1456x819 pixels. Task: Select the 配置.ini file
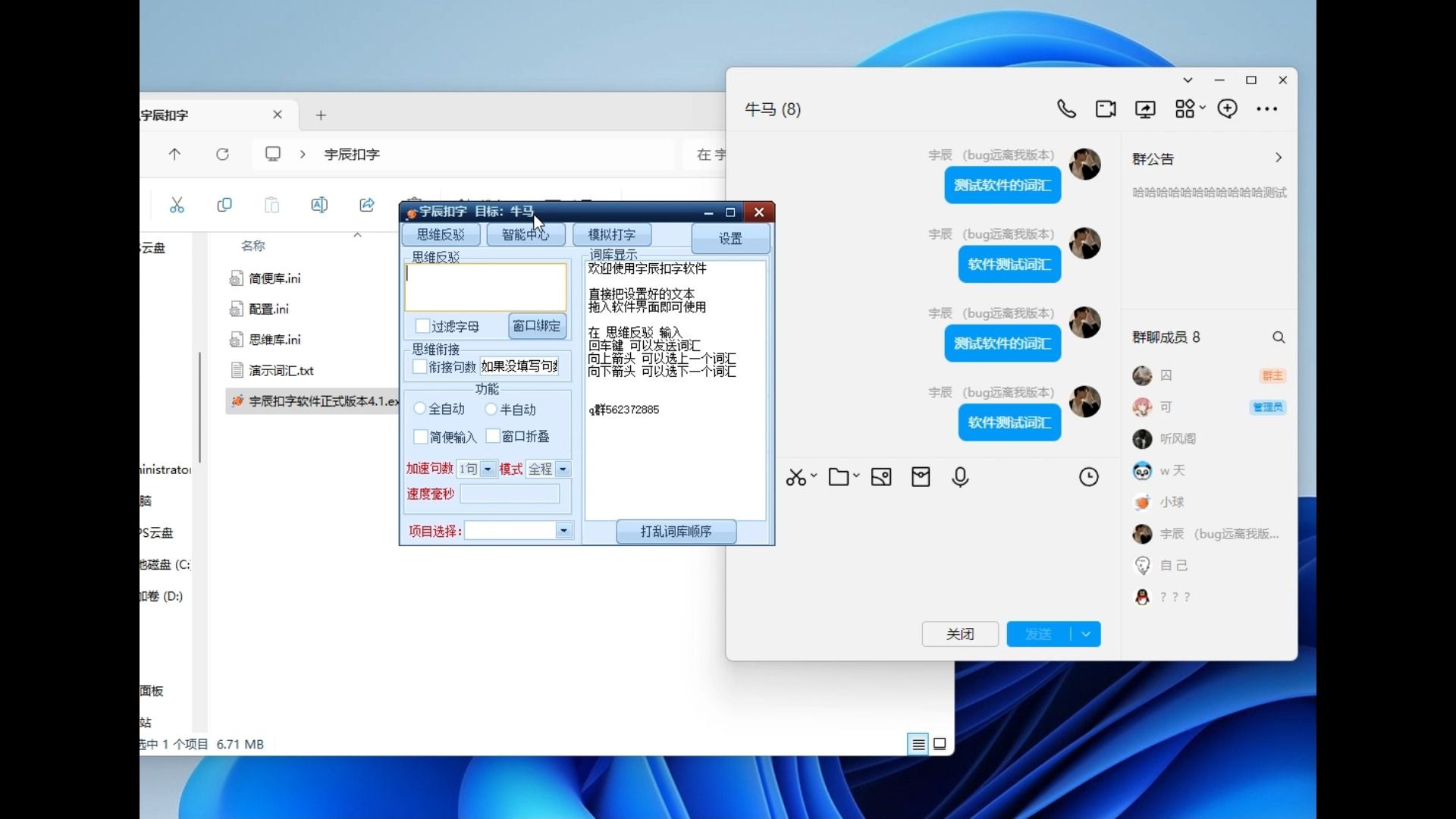tap(259, 309)
